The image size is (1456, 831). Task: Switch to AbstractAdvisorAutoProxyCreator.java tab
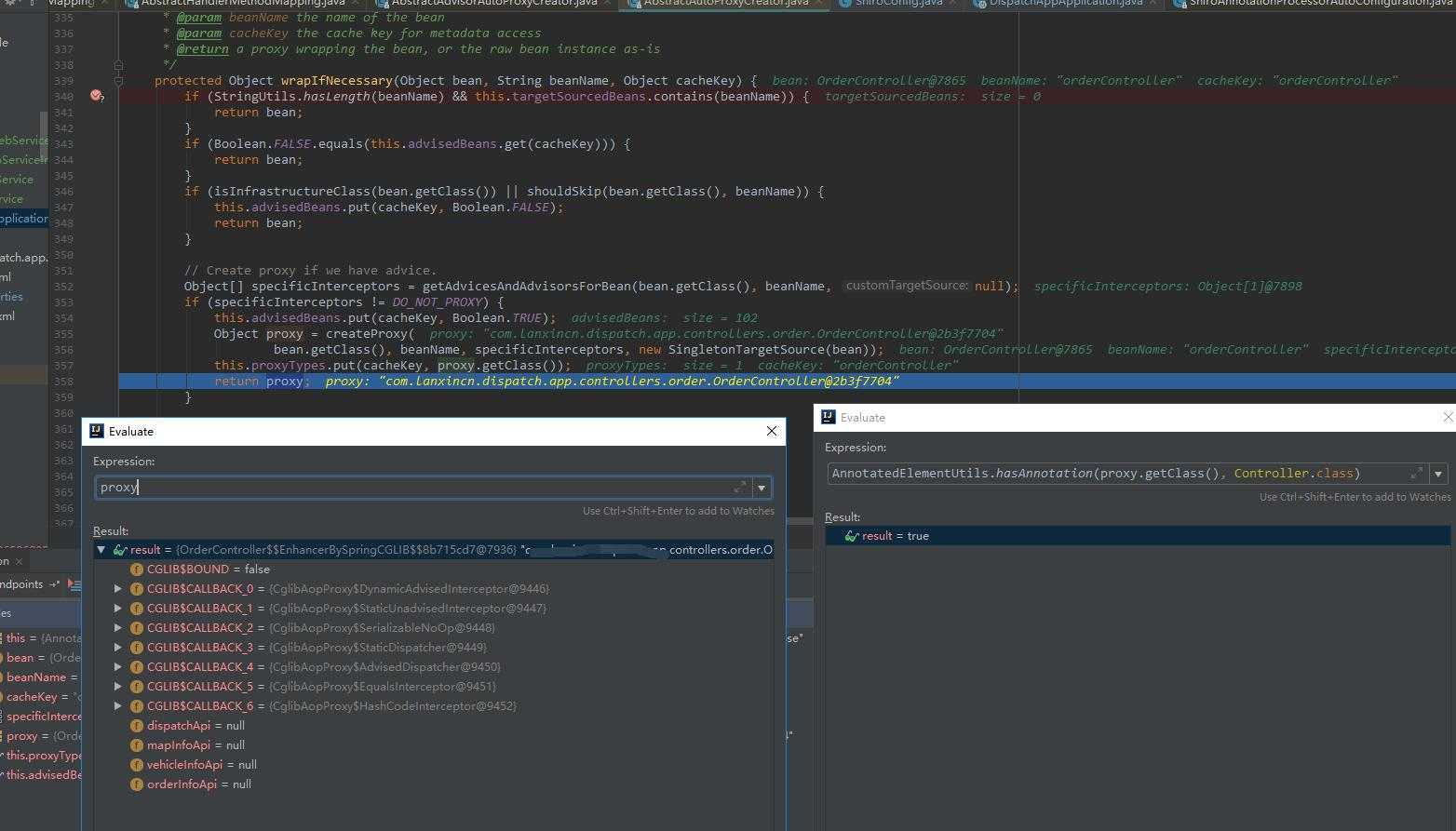click(x=493, y=4)
